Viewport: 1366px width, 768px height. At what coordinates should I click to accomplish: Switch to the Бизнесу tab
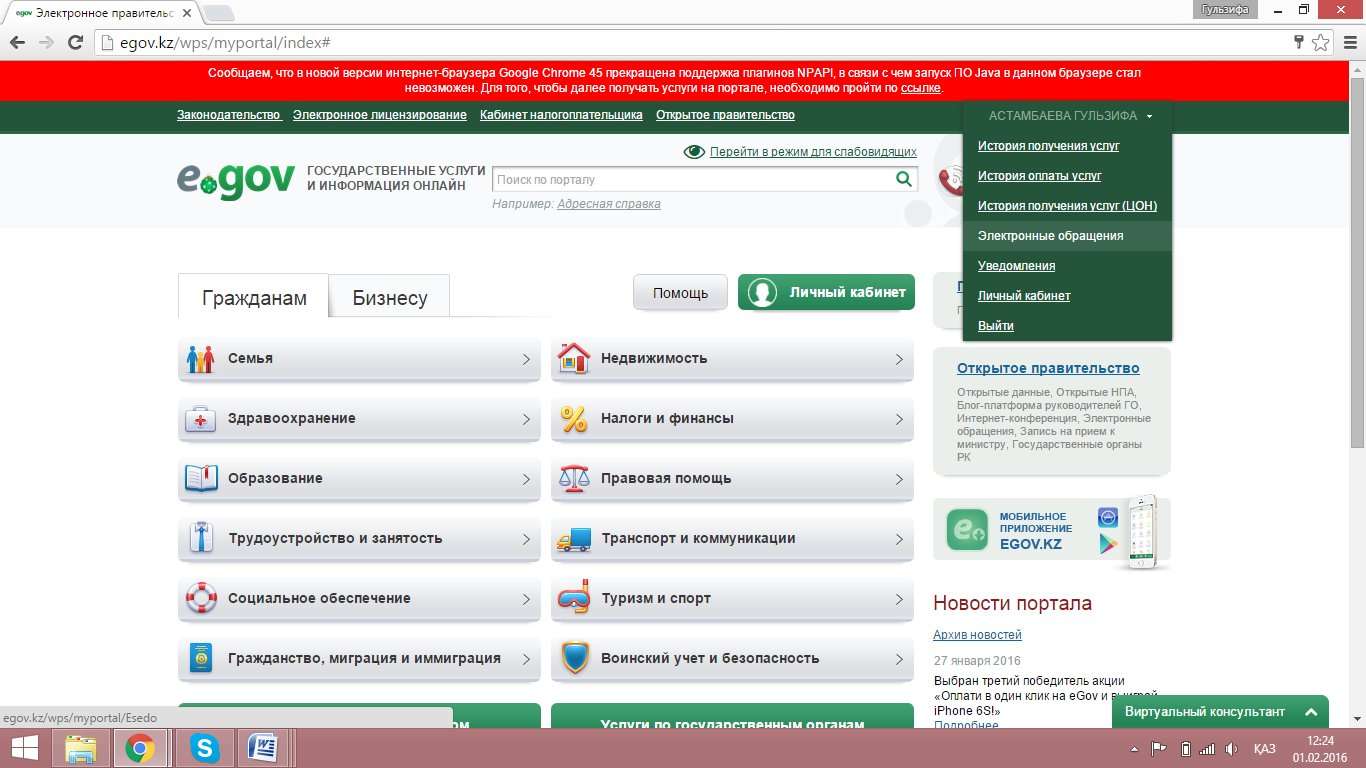tap(390, 297)
